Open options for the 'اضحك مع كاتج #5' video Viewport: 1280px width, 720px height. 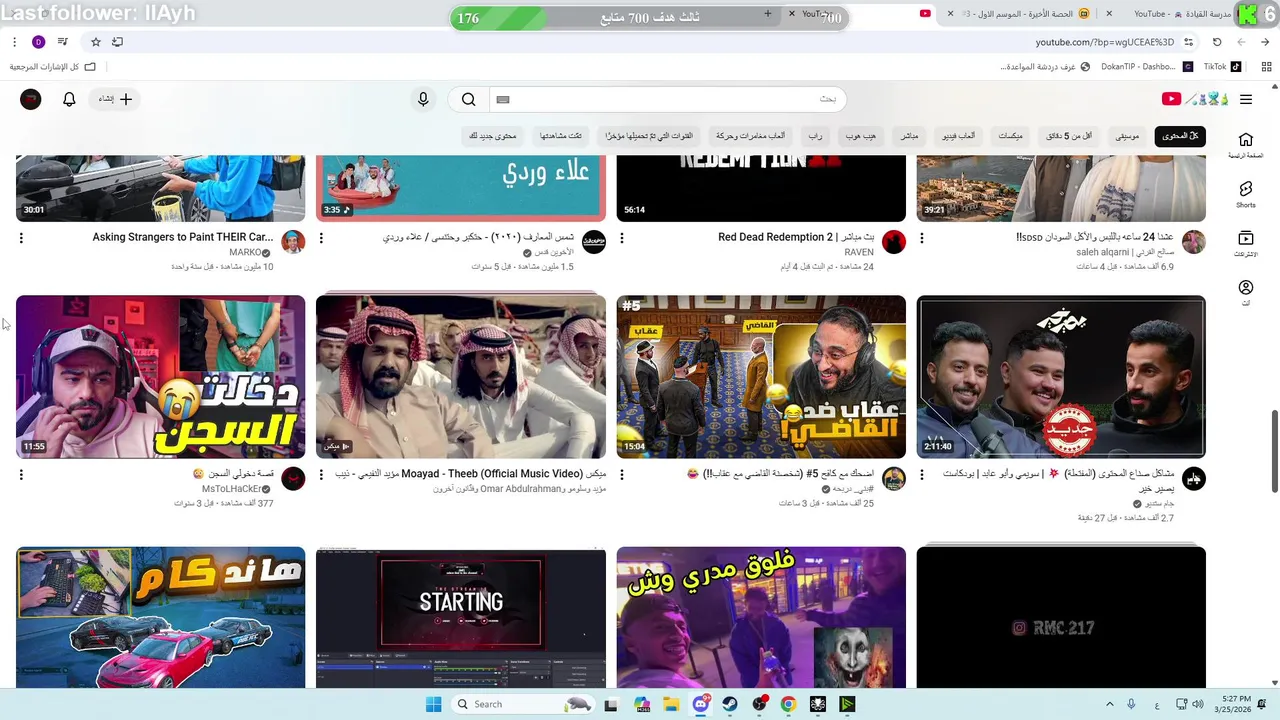[x=622, y=474]
